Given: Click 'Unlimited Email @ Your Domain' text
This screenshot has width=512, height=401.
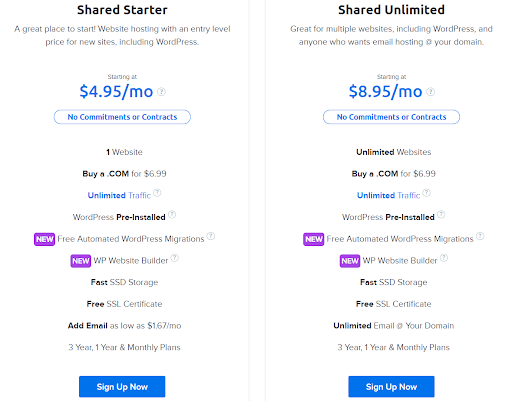Looking at the screenshot, I should click(x=394, y=326).
